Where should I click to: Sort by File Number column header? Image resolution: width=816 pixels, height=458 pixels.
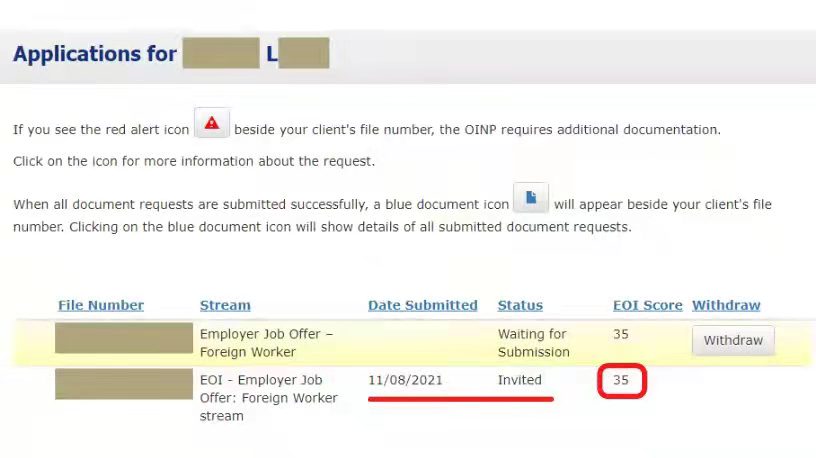click(x=101, y=305)
